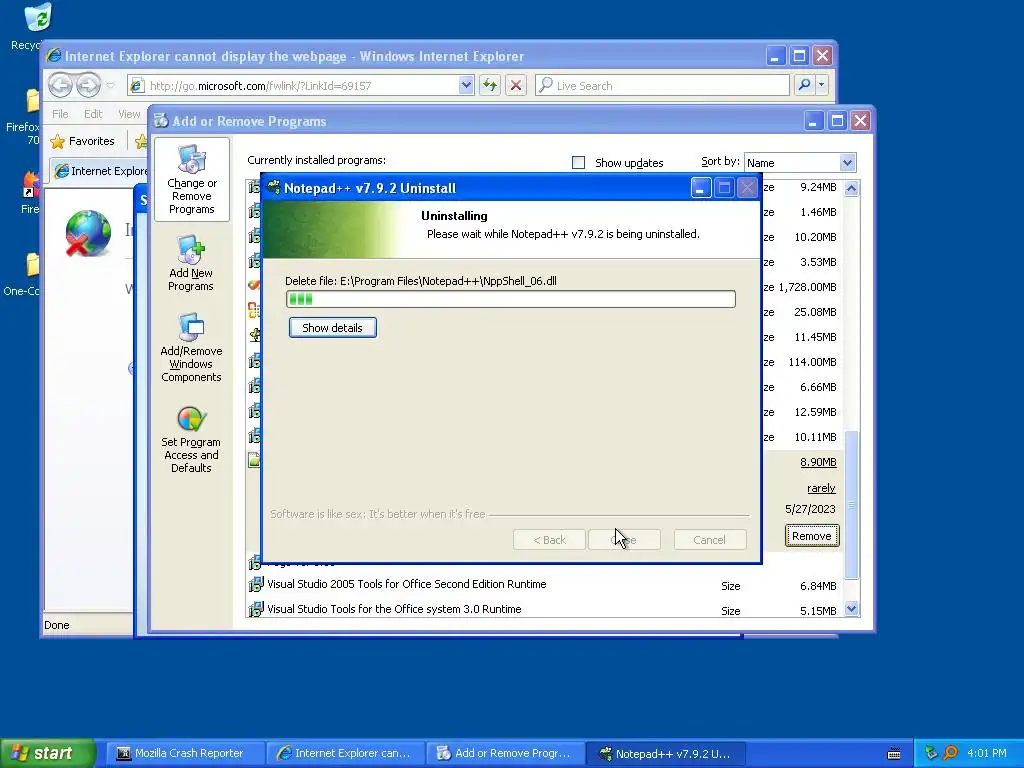Switch to Internet Explorer taskbar item
The width and height of the screenshot is (1024, 768).
click(x=345, y=753)
